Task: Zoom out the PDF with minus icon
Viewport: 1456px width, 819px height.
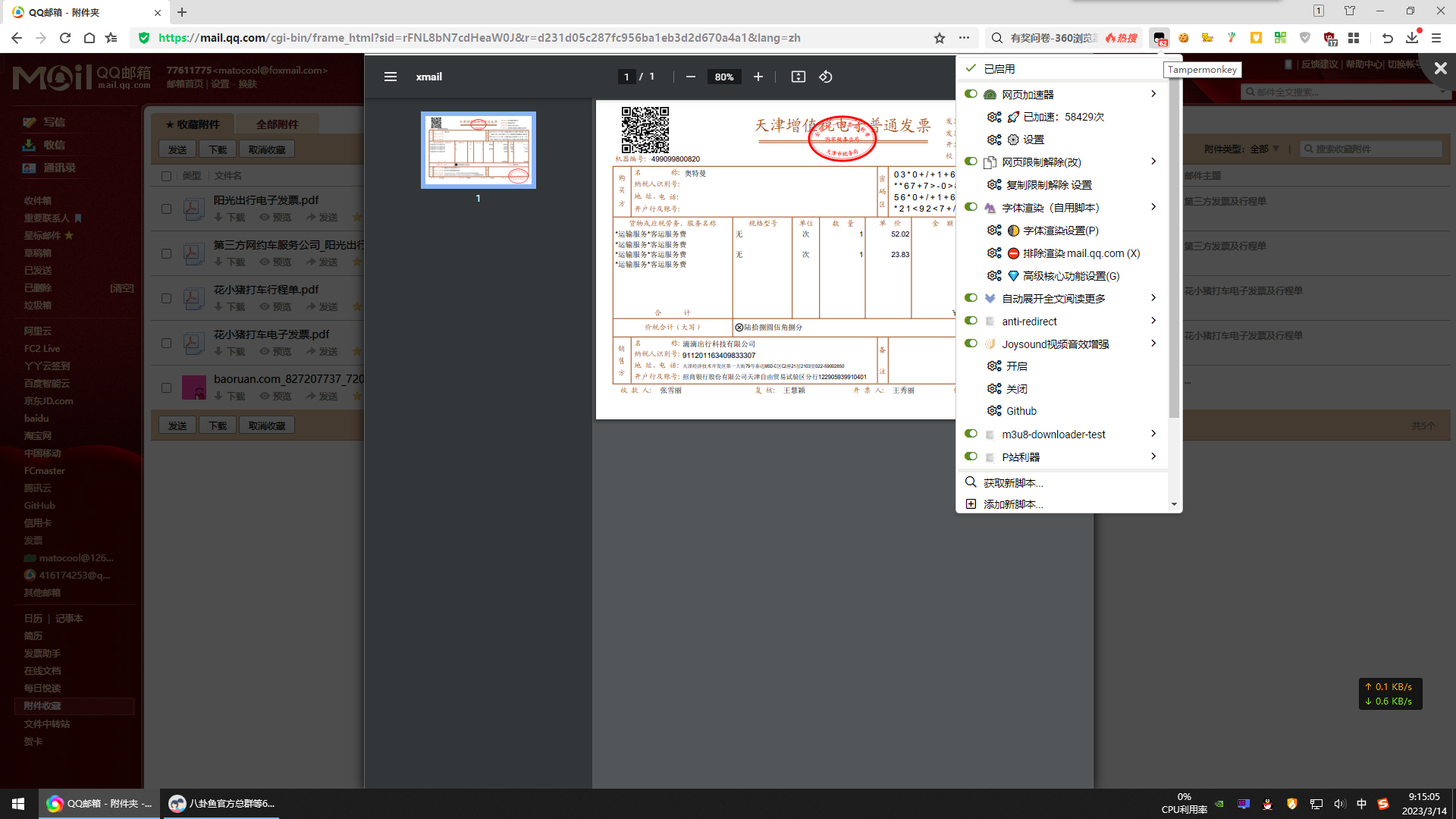Action: click(x=690, y=77)
